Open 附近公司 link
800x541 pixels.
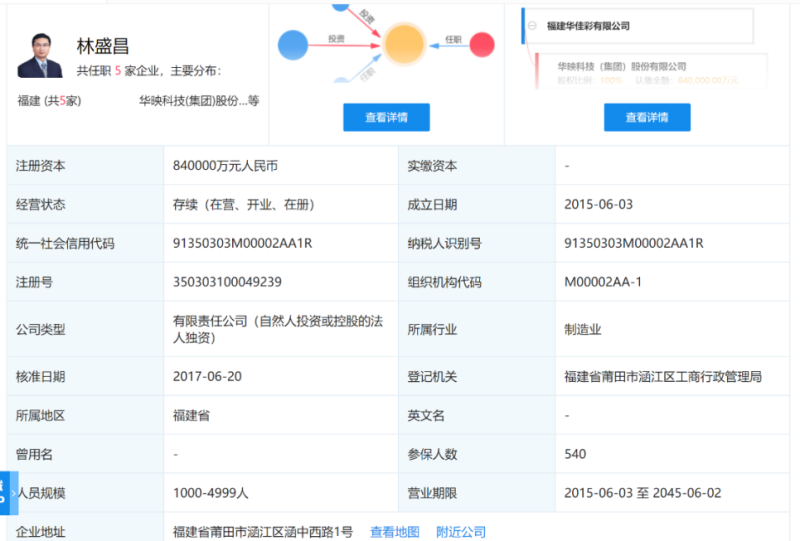[461, 532]
